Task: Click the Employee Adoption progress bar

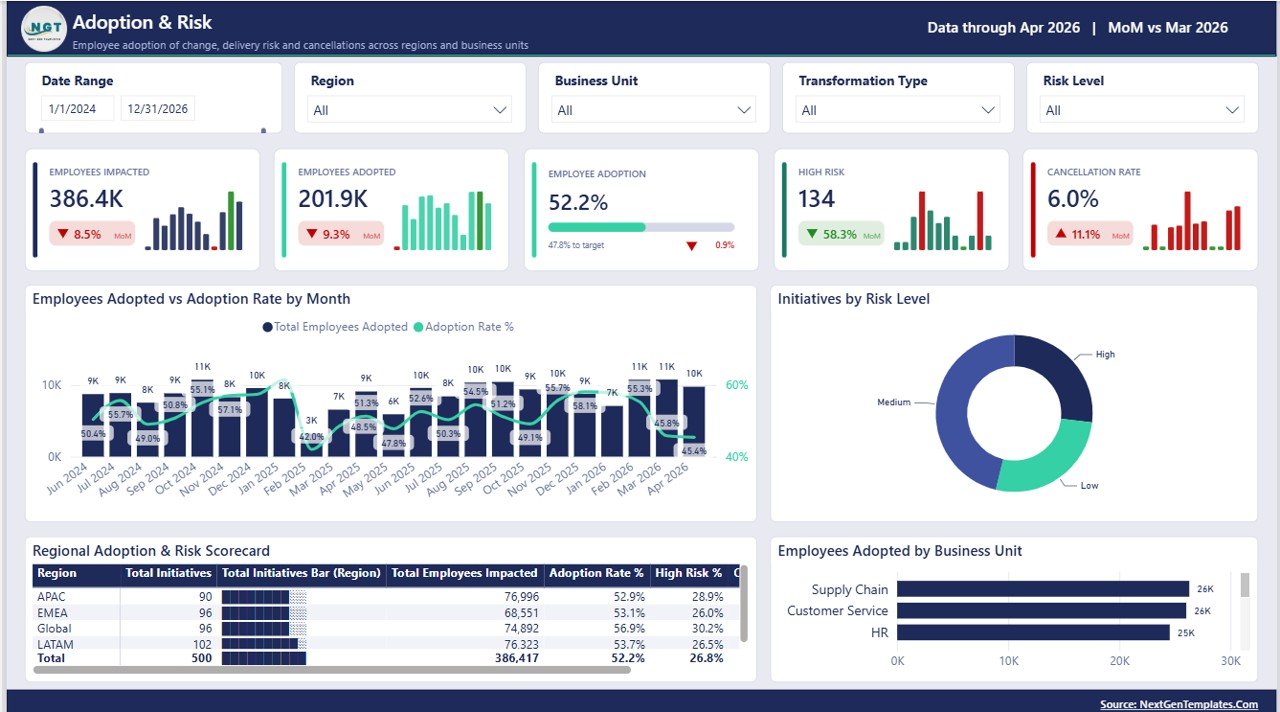Action: click(641, 227)
